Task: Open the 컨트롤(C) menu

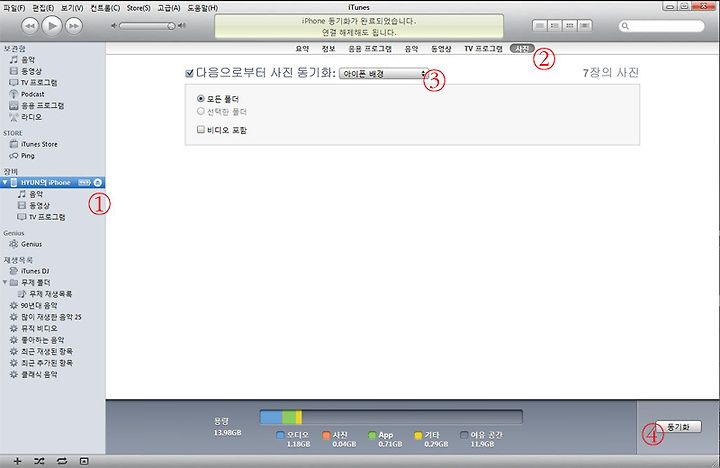Action: [105, 8]
